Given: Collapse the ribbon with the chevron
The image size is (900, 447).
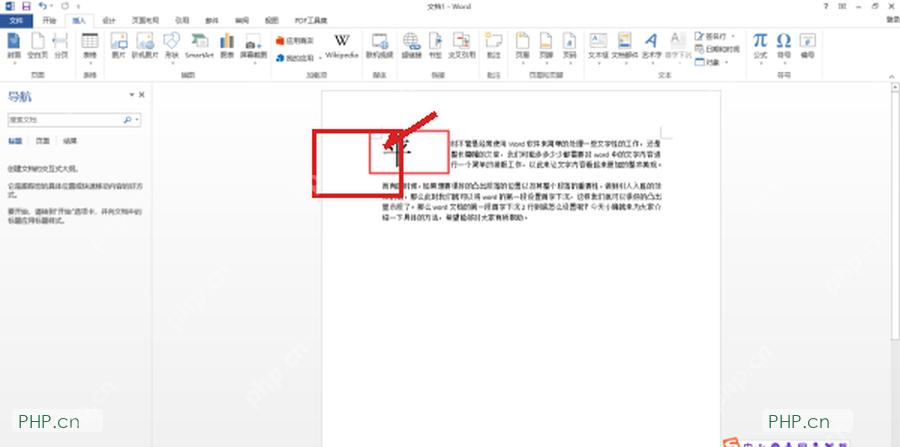Looking at the screenshot, I should click(x=891, y=76).
